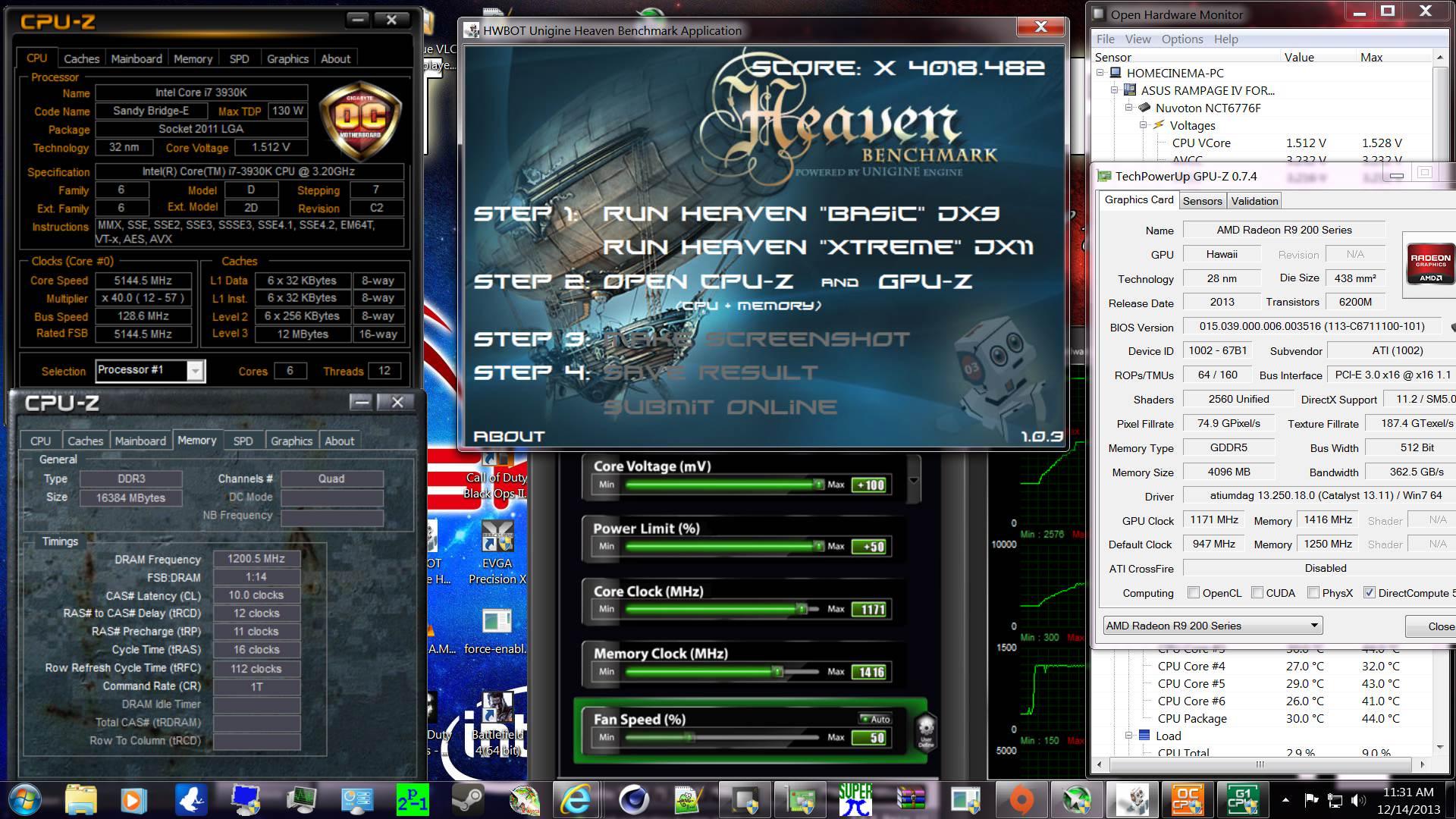Click About in the Heaven benchmark window
1456x819 pixels.
point(509,436)
